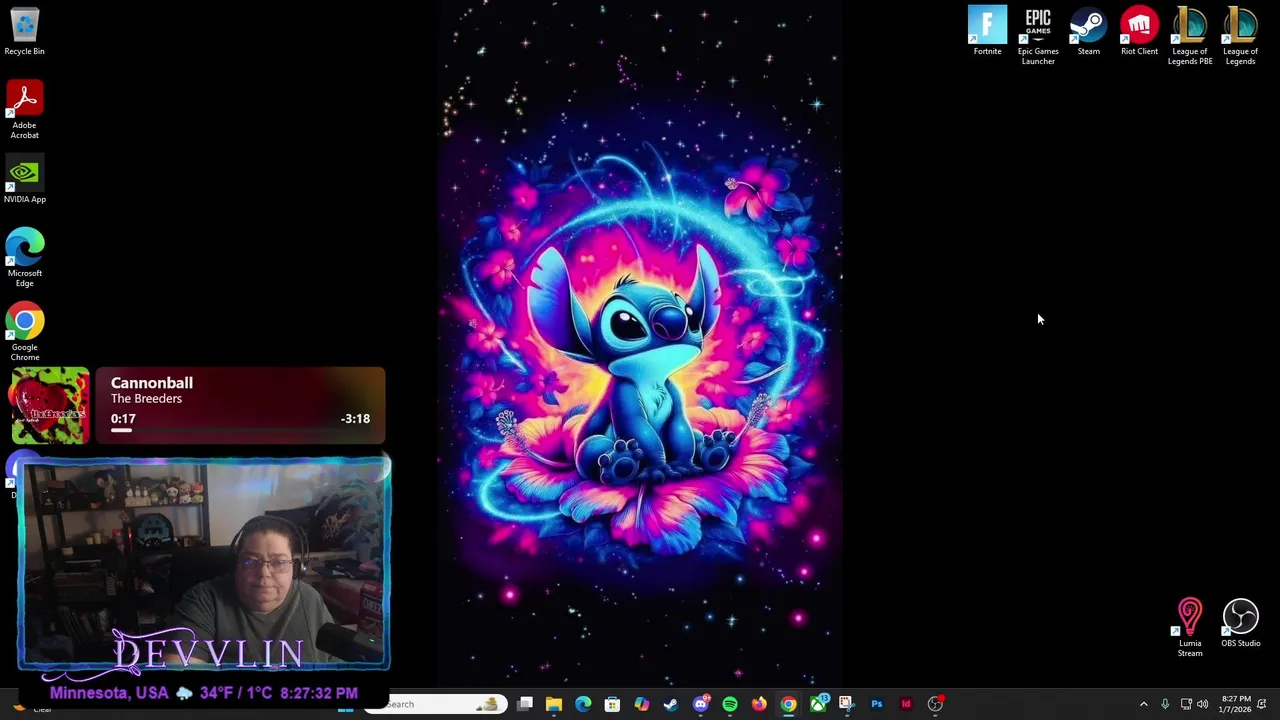Viewport: 1280px width, 720px height.
Task: Open File Explorer from the taskbar
Action: click(x=554, y=704)
